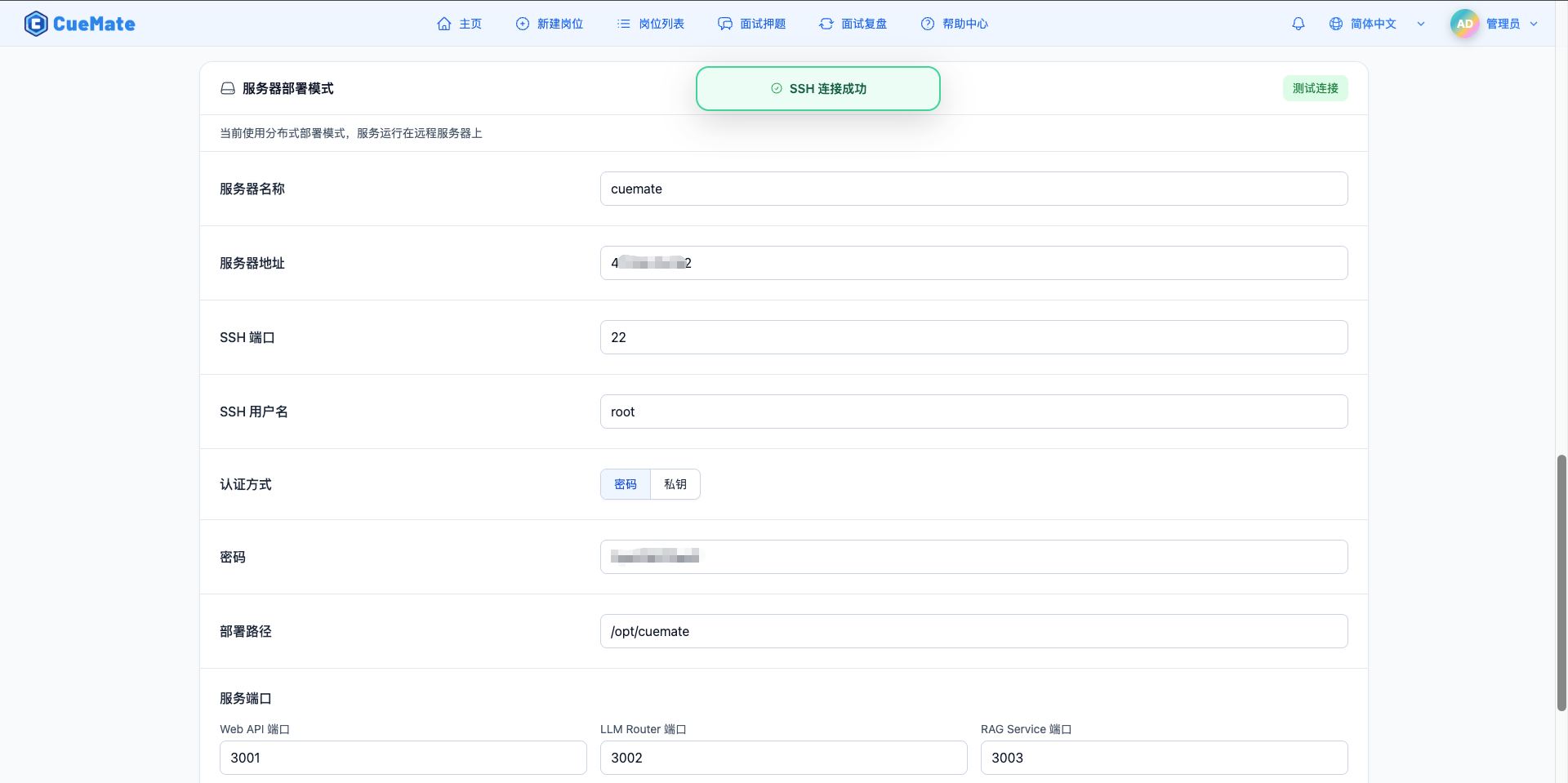
Task: Dismiss the SSH 连接成功 notification
Action: [x=817, y=88]
